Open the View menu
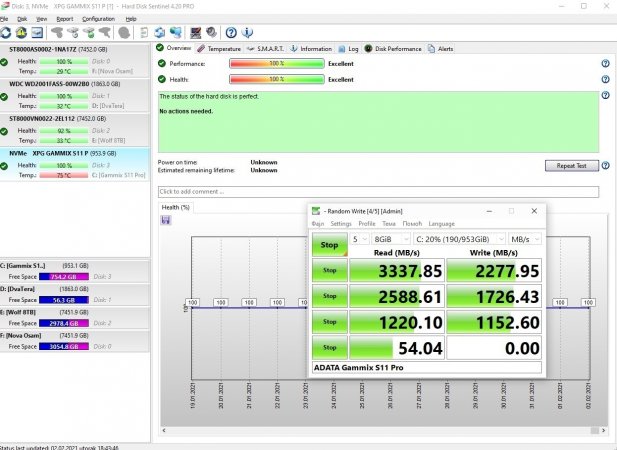This screenshot has width=617, height=450. click(x=41, y=19)
